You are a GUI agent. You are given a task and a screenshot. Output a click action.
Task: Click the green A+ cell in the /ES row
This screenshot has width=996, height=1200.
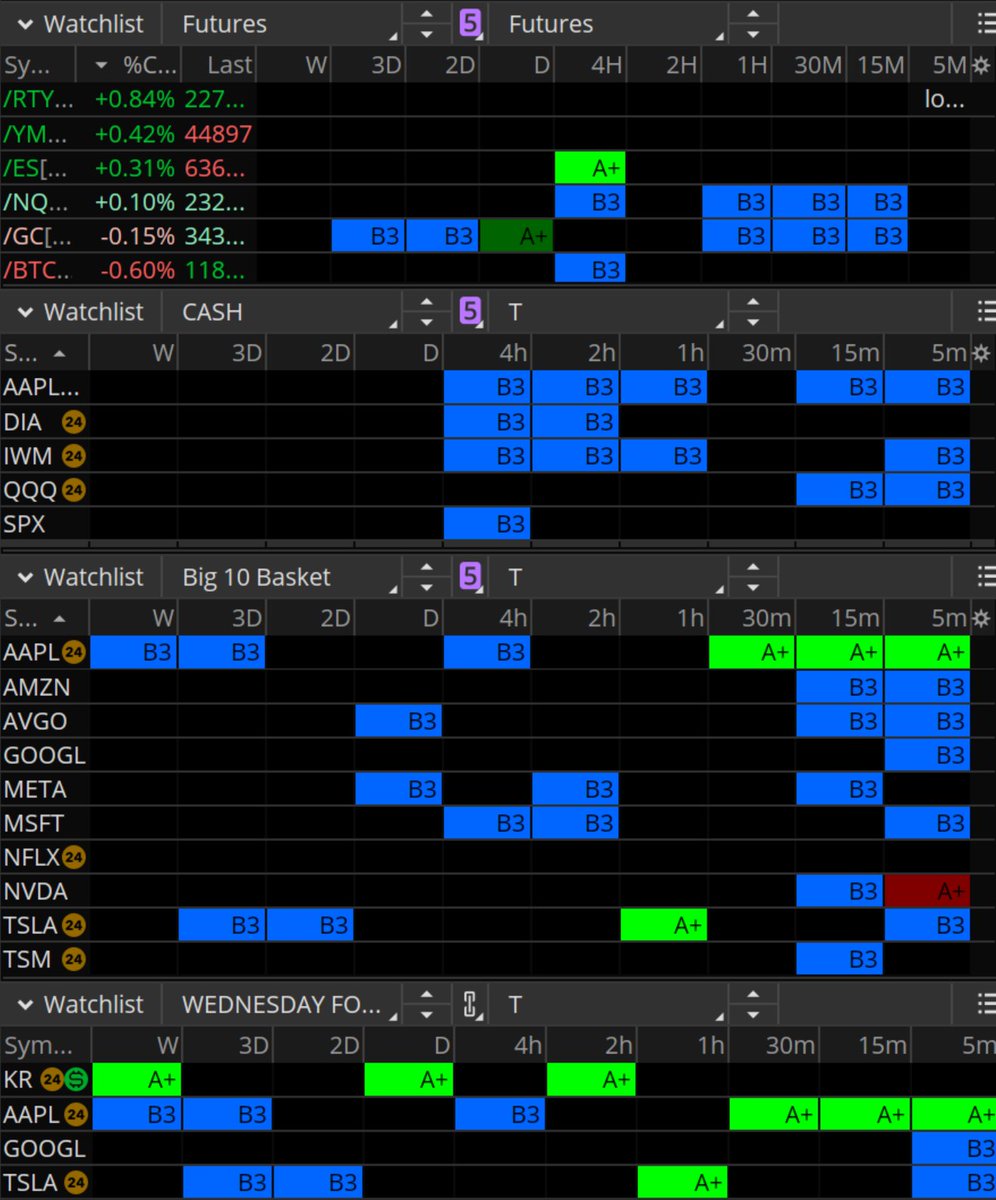[590, 168]
